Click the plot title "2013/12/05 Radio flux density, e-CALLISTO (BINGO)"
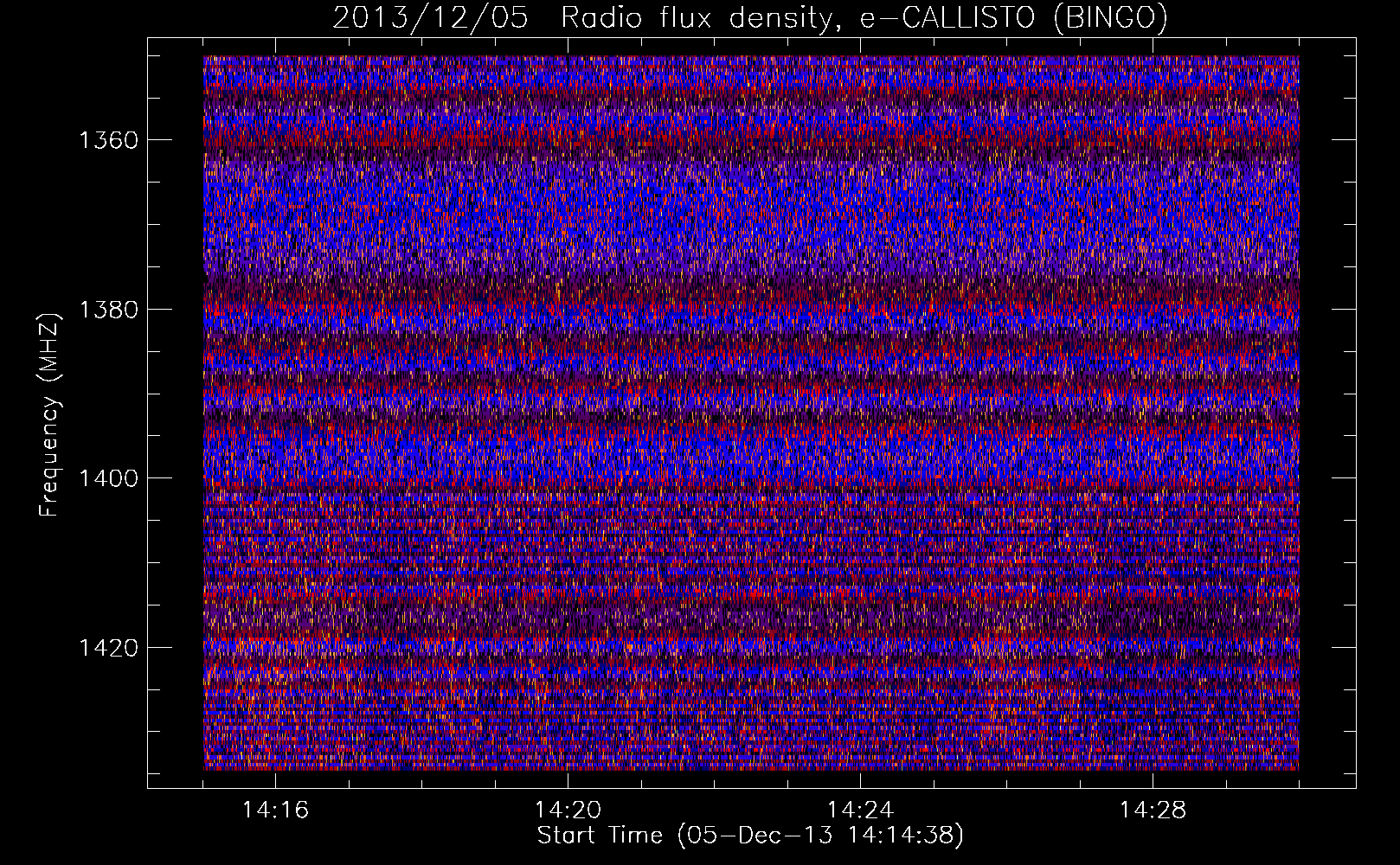 coord(750,18)
